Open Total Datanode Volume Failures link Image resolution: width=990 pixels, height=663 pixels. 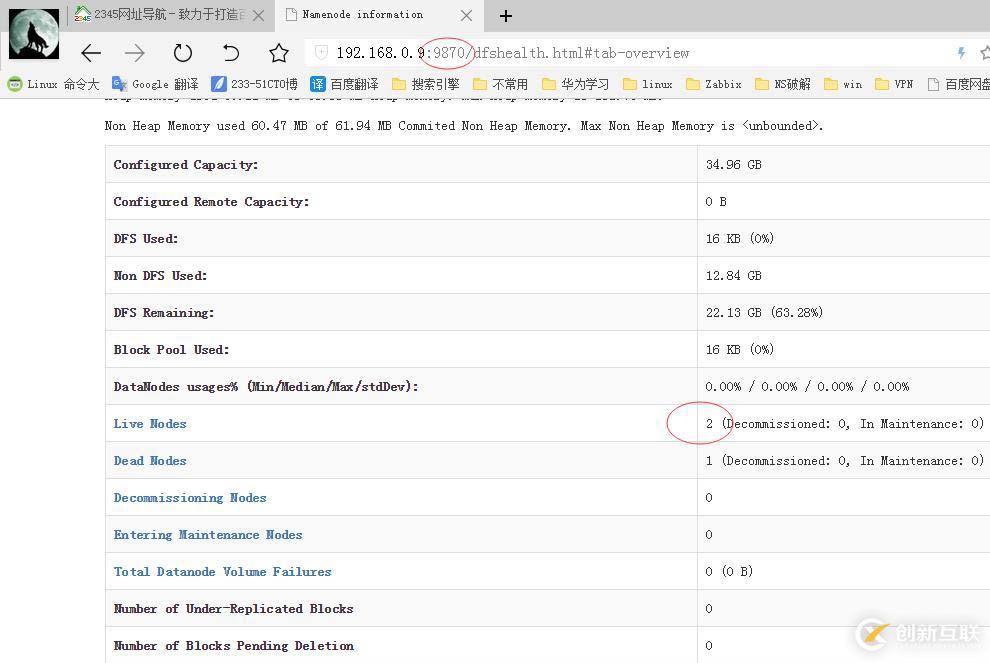(x=222, y=572)
